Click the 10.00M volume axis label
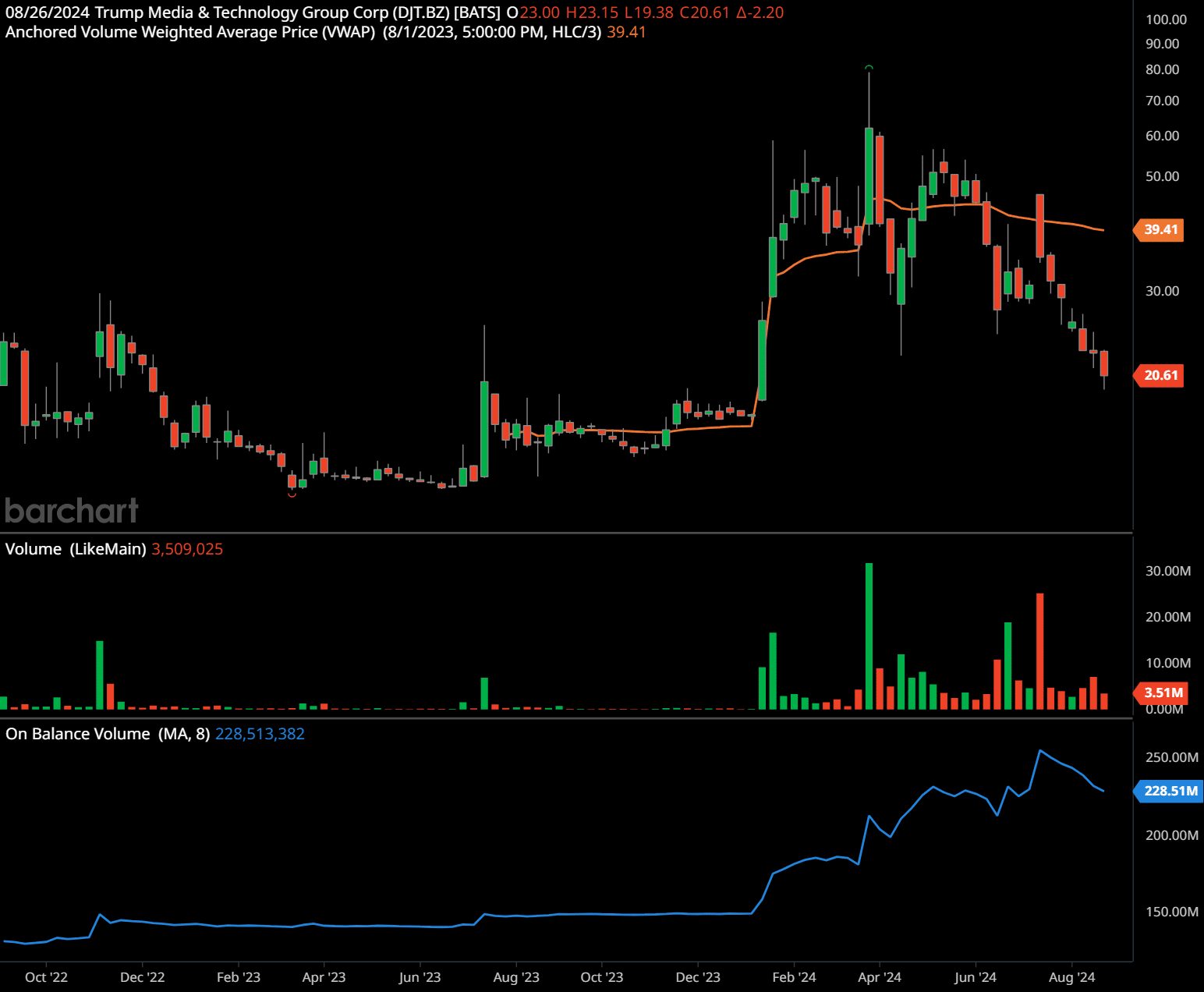The image size is (1204, 992). point(1167,663)
